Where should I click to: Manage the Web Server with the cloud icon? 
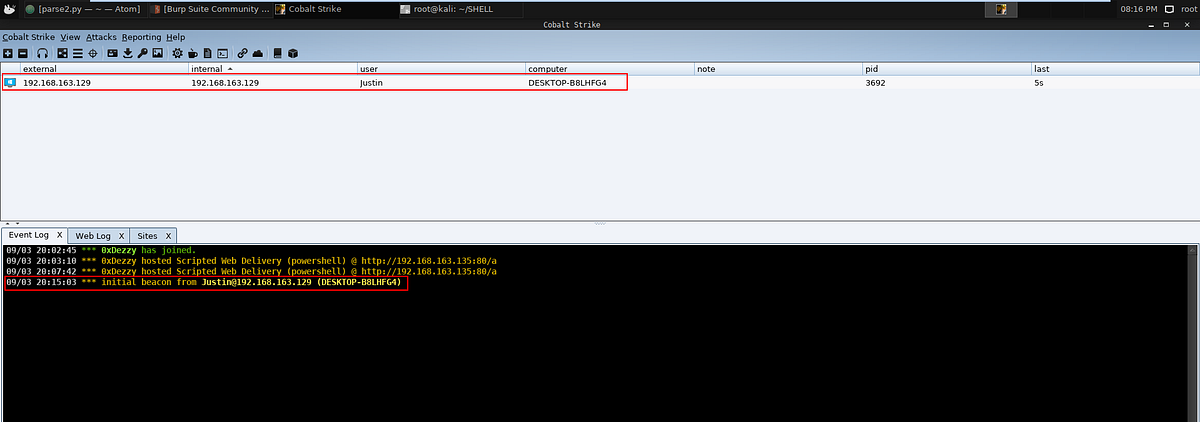coord(258,53)
